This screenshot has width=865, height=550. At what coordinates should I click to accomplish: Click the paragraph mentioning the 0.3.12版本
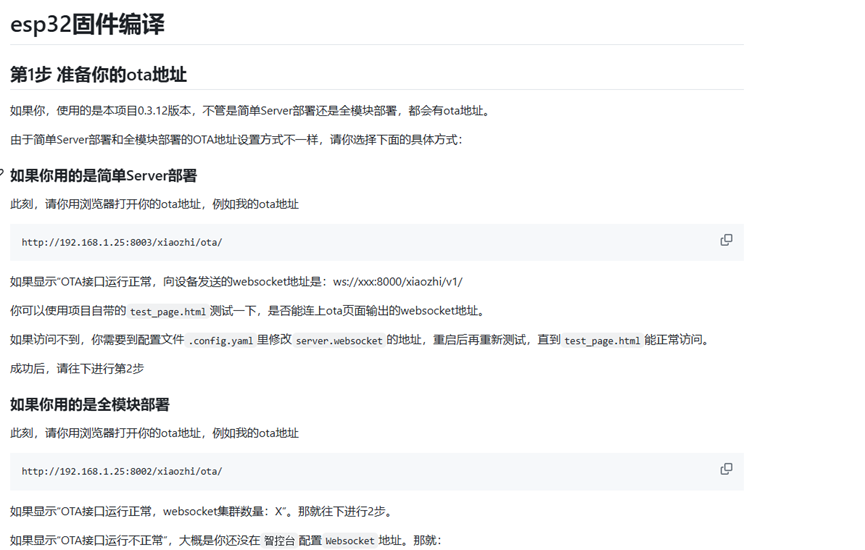coord(250,110)
